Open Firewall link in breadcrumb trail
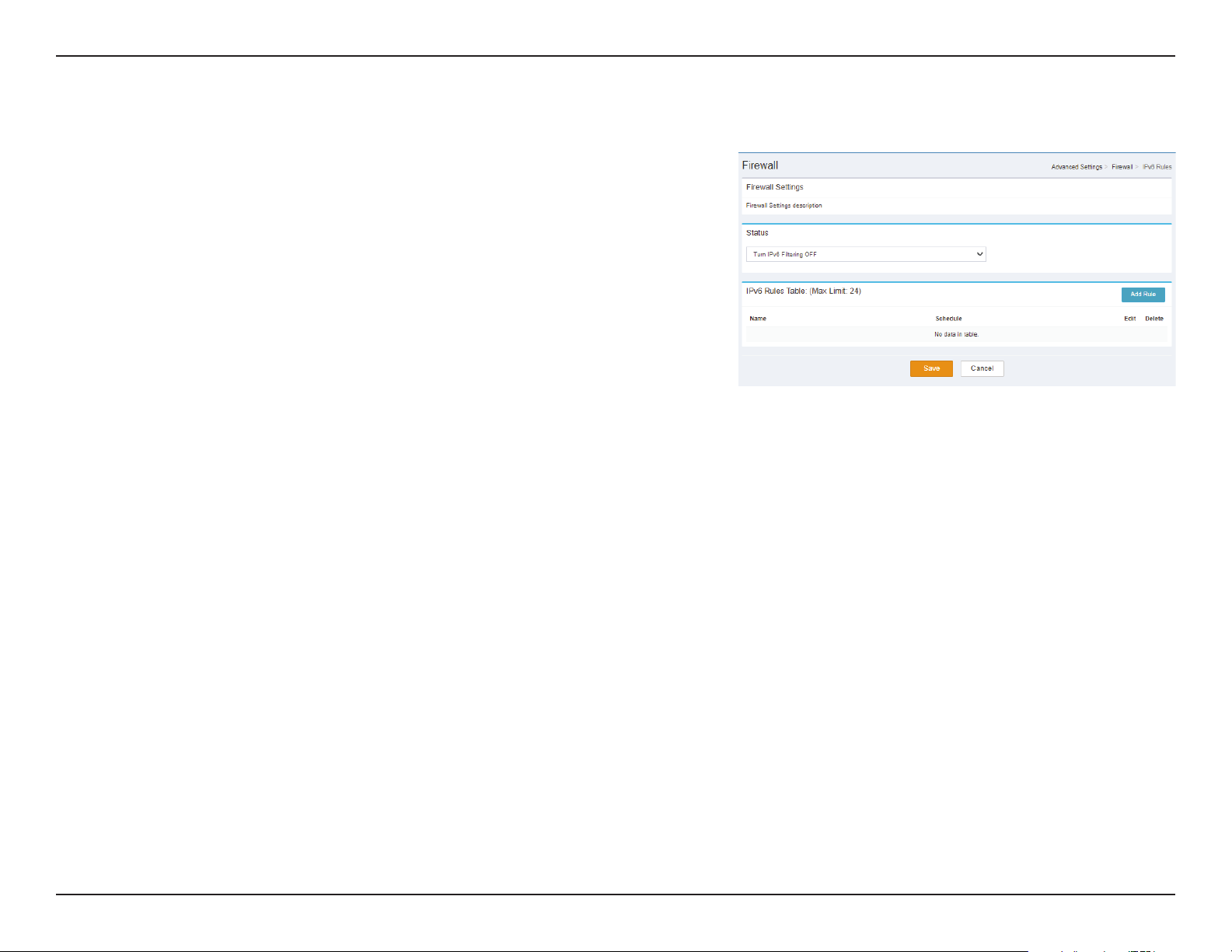 pyautogui.click(x=1122, y=167)
